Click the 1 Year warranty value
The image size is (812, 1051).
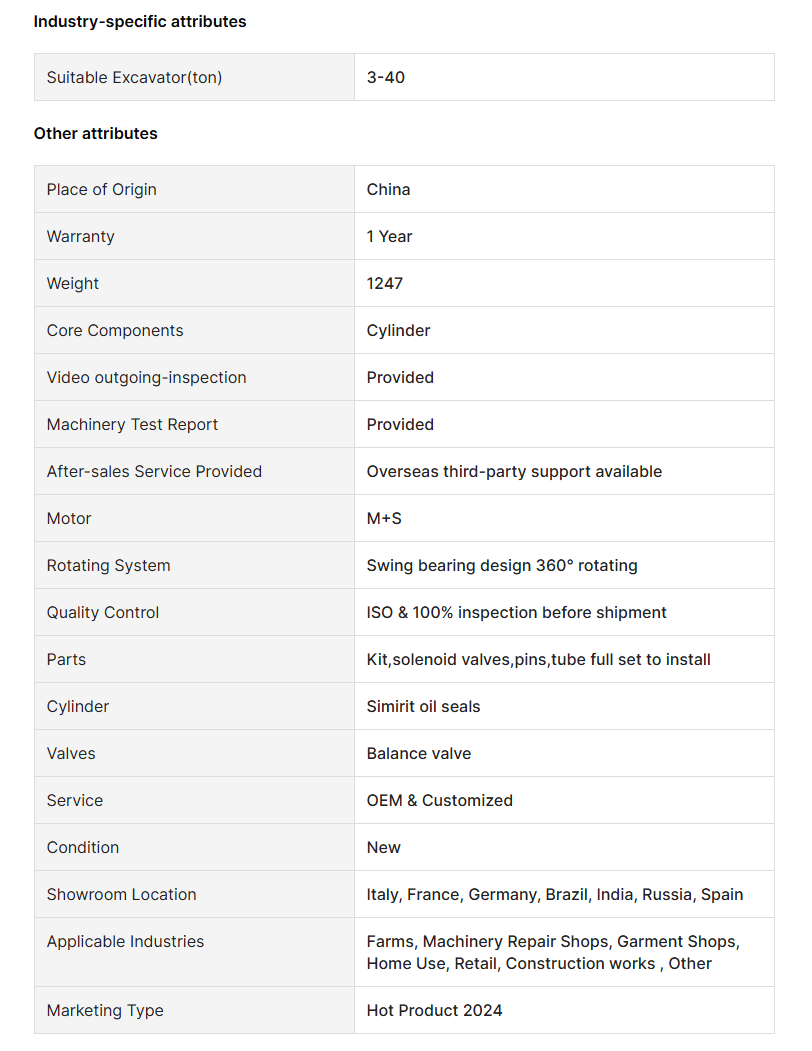tap(389, 236)
